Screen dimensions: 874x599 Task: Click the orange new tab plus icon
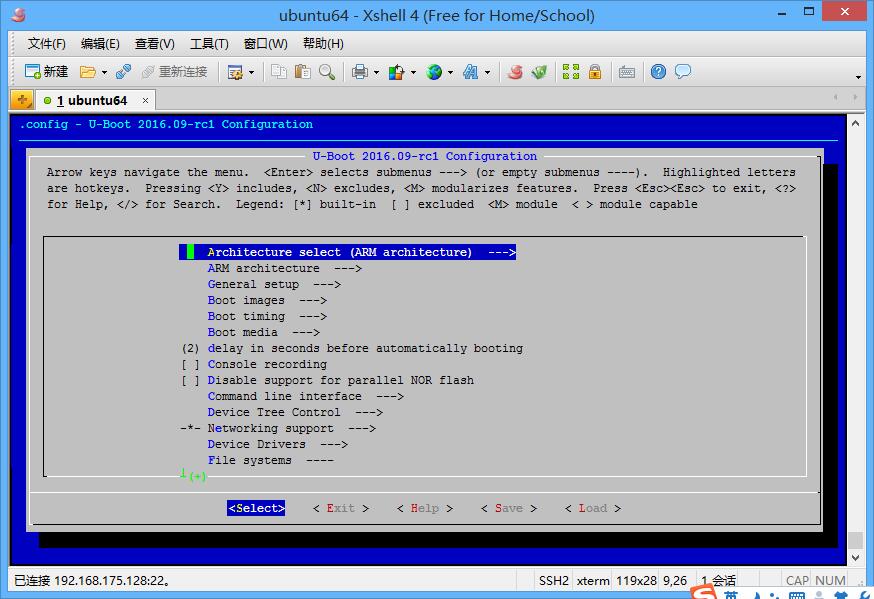tap(22, 100)
